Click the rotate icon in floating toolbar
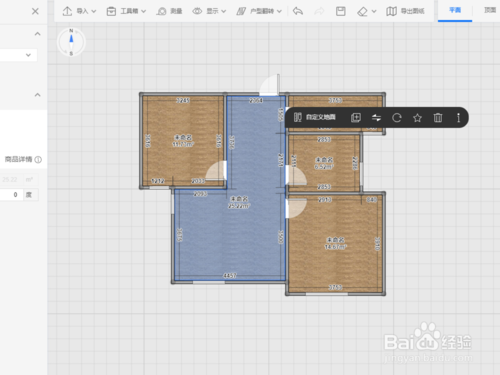500x375 pixels. click(397, 117)
